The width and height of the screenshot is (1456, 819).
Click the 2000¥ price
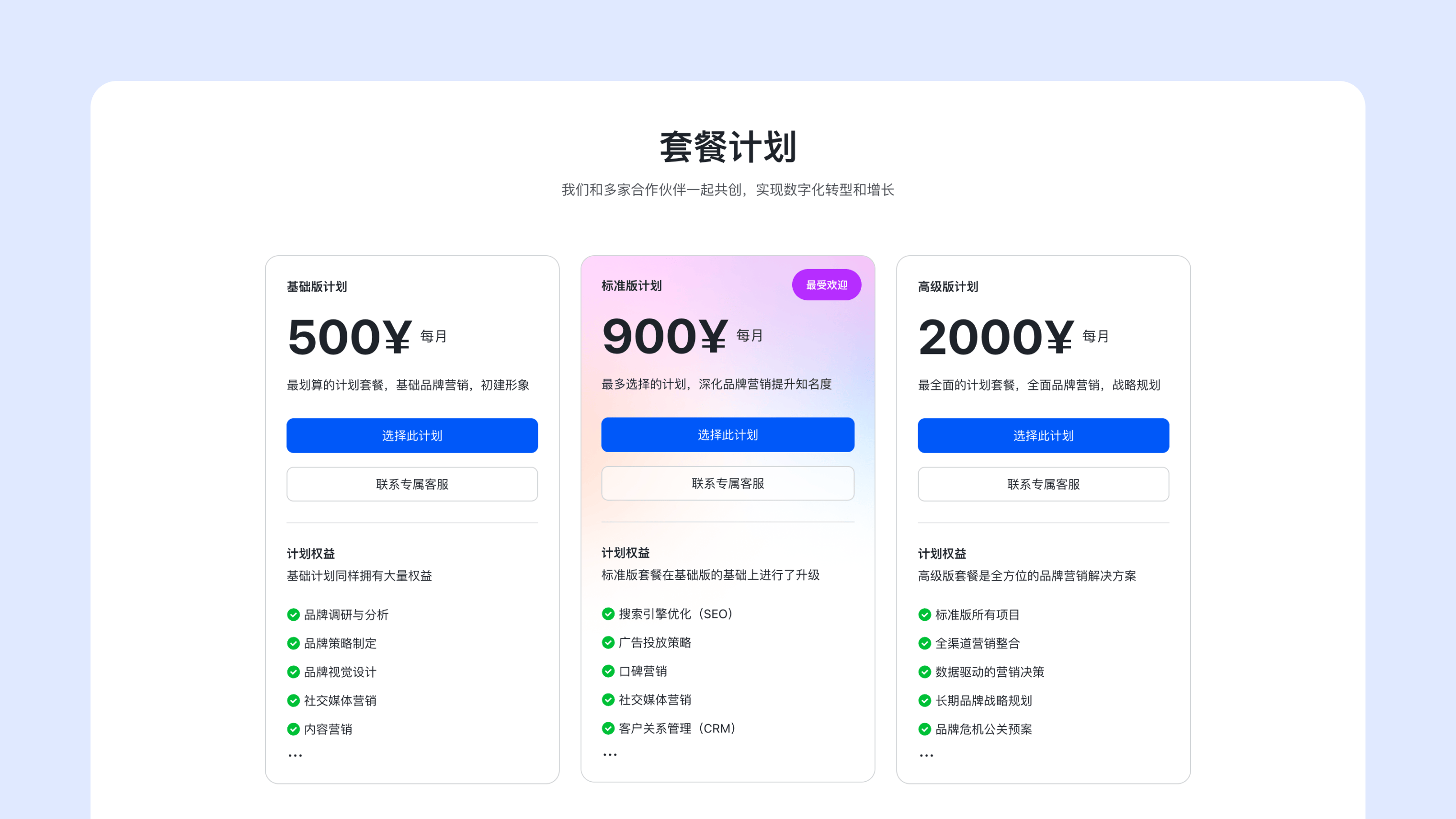pos(996,337)
